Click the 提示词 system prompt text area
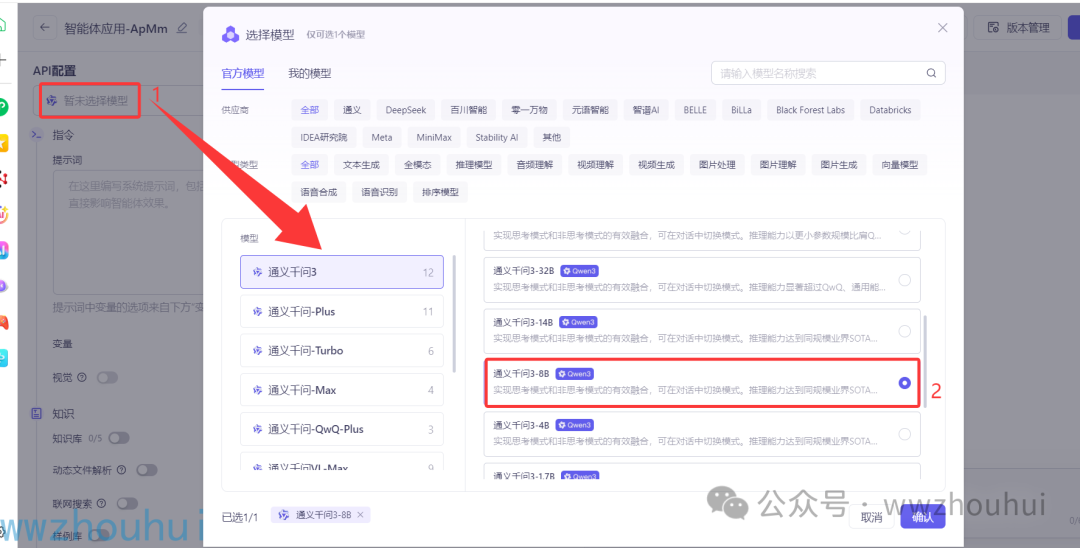 [129, 232]
